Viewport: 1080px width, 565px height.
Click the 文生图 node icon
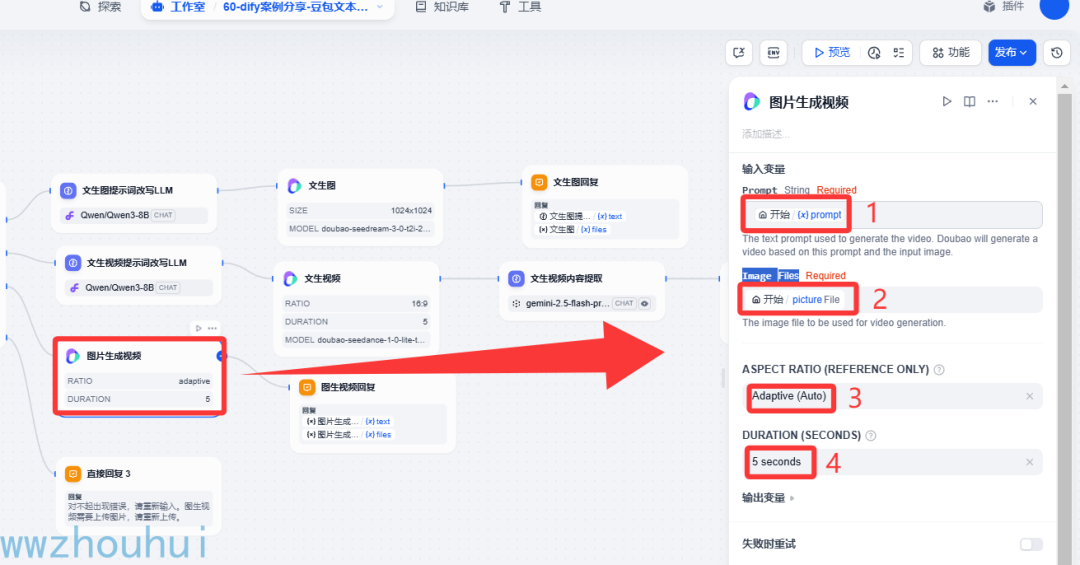294,186
